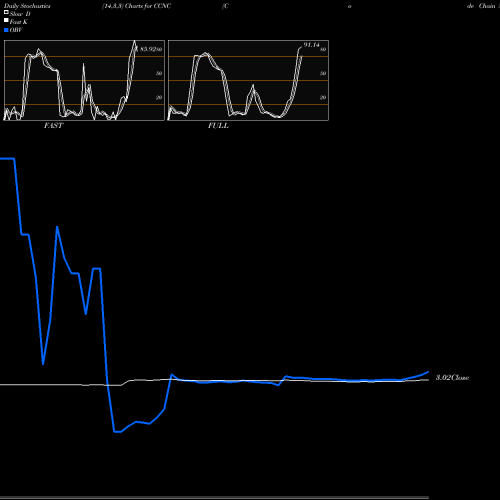Click the '3.02Close' price label
The image size is (500, 500).
(452, 378)
